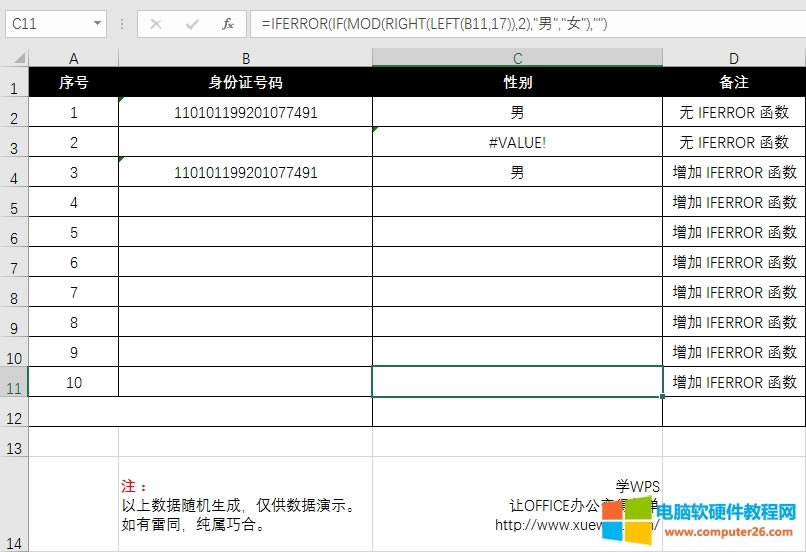Viewport: 806px width, 552px height.
Task: Click inside the formula bar text
Action: (434, 24)
